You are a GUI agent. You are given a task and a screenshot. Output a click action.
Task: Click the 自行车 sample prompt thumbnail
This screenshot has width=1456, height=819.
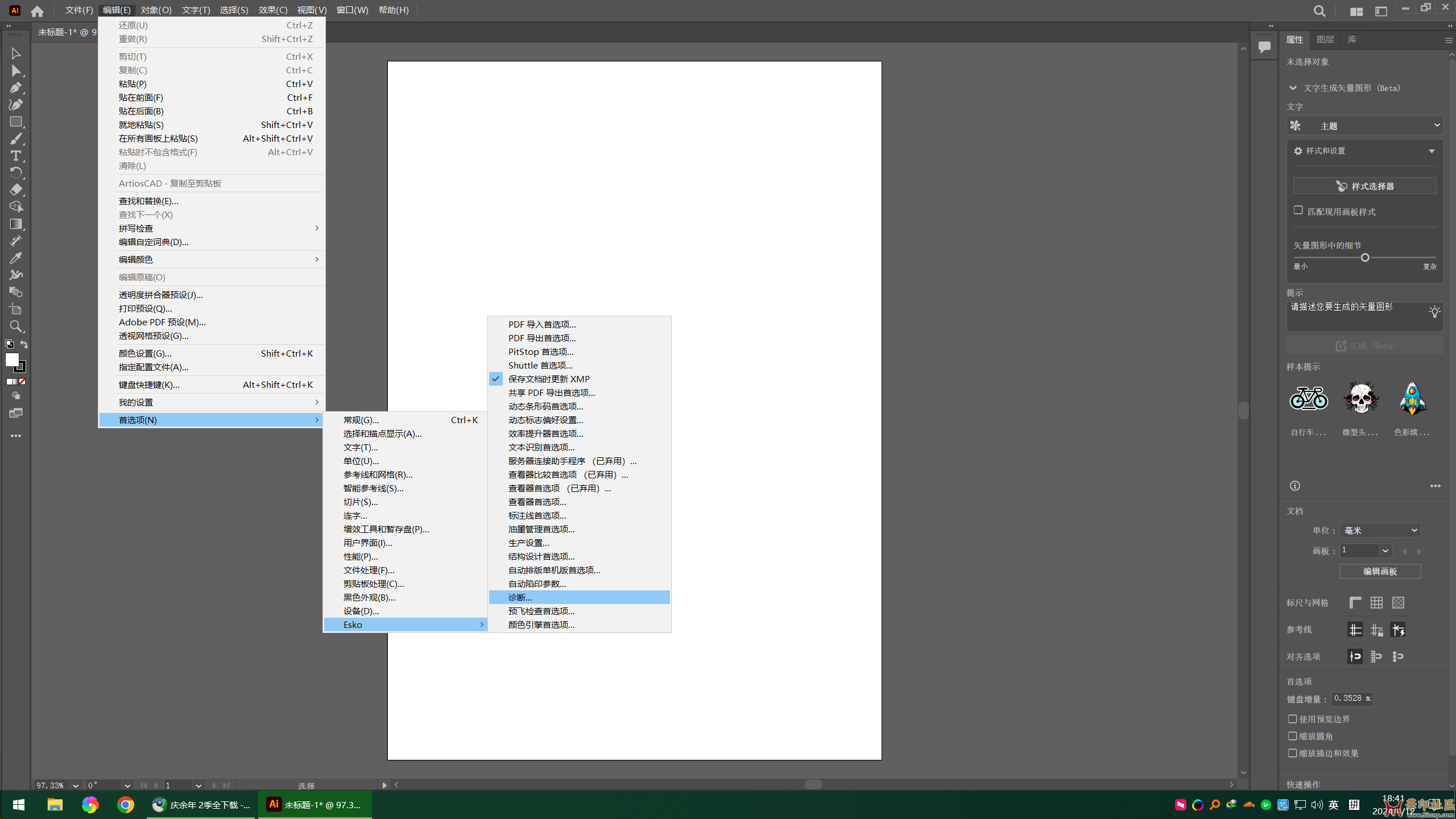1308,398
